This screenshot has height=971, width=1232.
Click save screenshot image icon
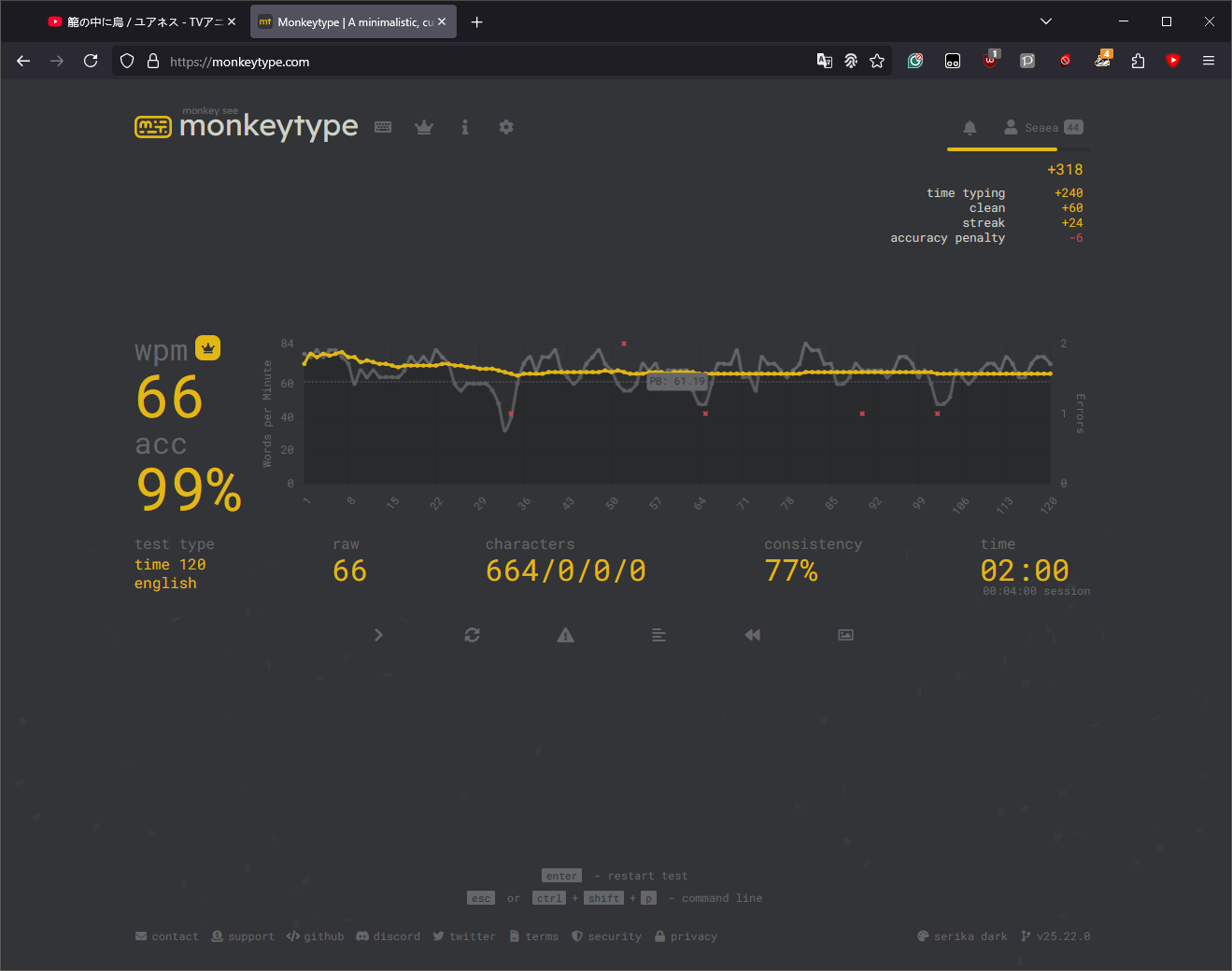pos(845,635)
